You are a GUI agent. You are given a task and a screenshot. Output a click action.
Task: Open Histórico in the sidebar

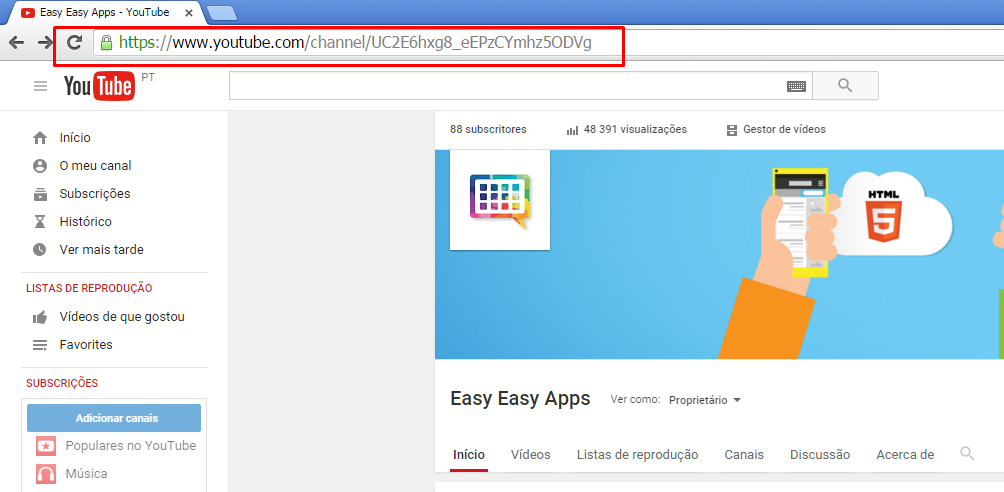pyautogui.click(x=85, y=222)
